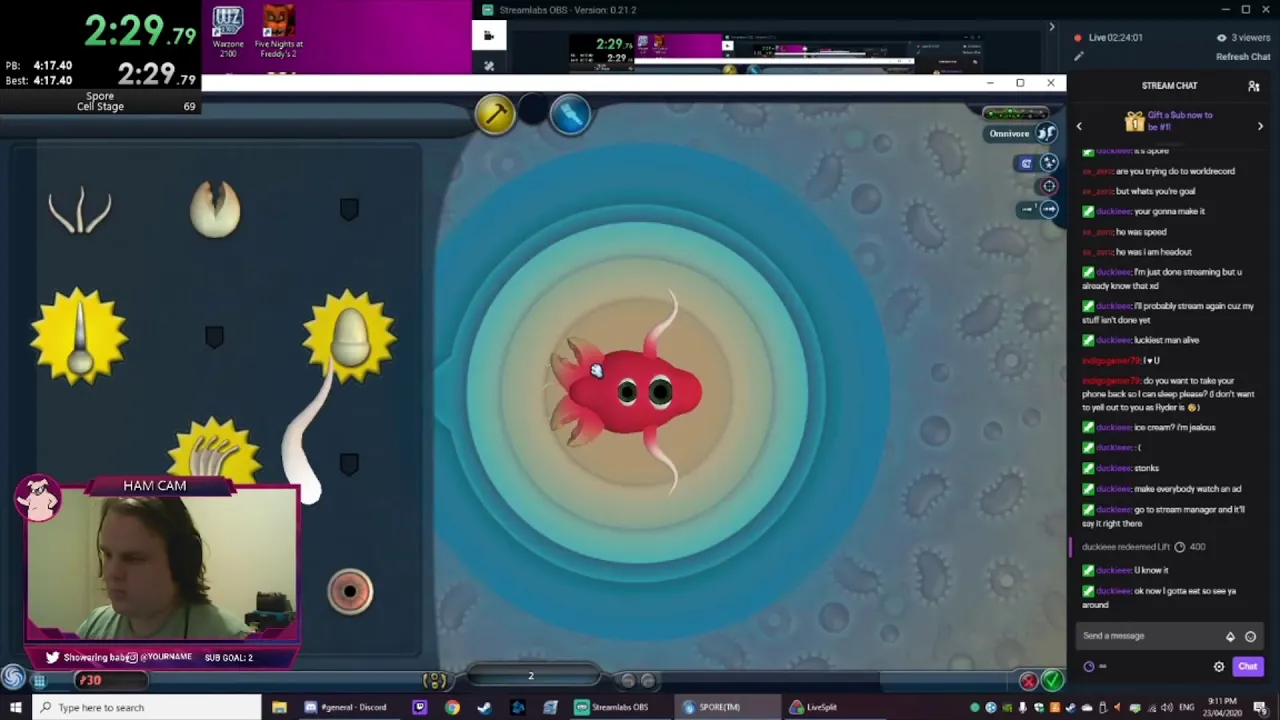The image size is (1280, 720).
Task: Select the red cell creature
Action: [x=627, y=392]
